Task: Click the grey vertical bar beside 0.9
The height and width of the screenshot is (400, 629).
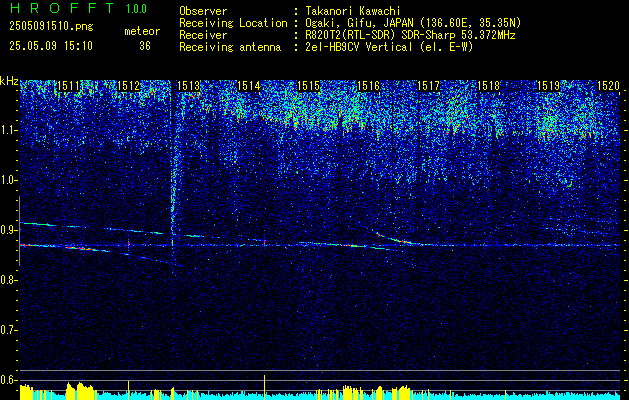Action: 19,231
